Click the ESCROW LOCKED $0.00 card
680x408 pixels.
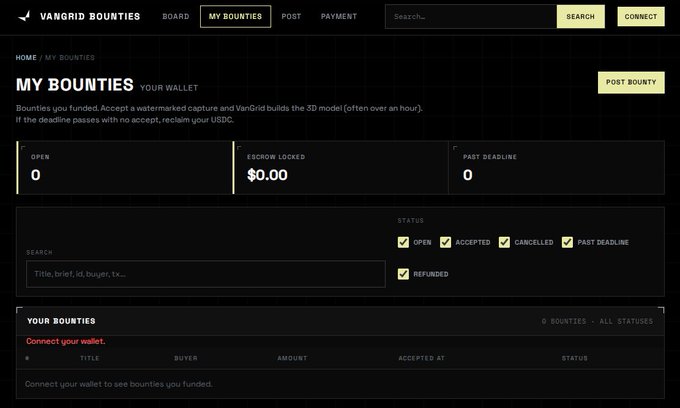click(x=340, y=167)
